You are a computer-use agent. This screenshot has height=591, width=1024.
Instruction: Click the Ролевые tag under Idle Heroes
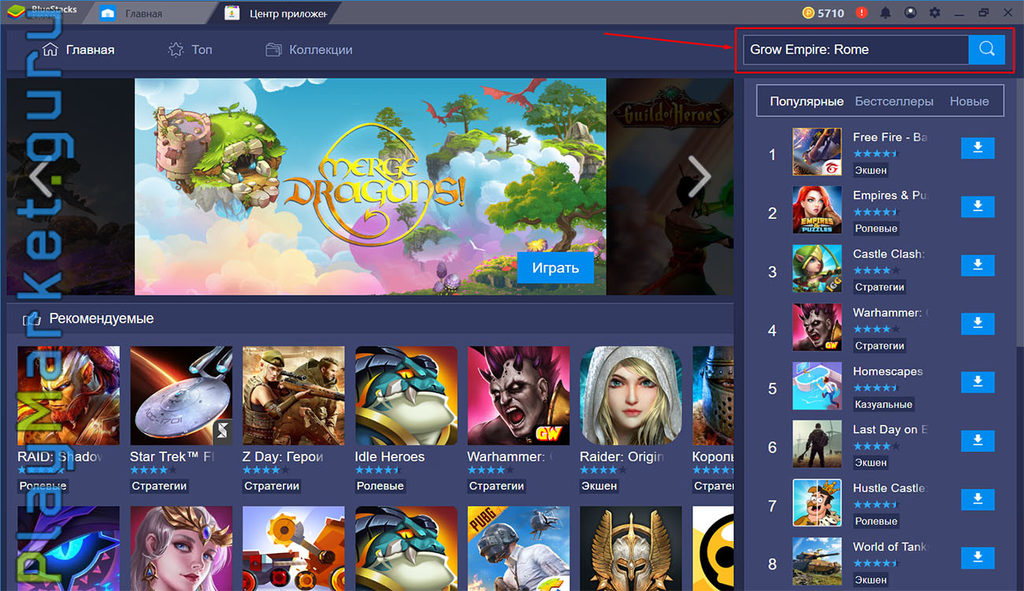pyautogui.click(x=380, y=486)
